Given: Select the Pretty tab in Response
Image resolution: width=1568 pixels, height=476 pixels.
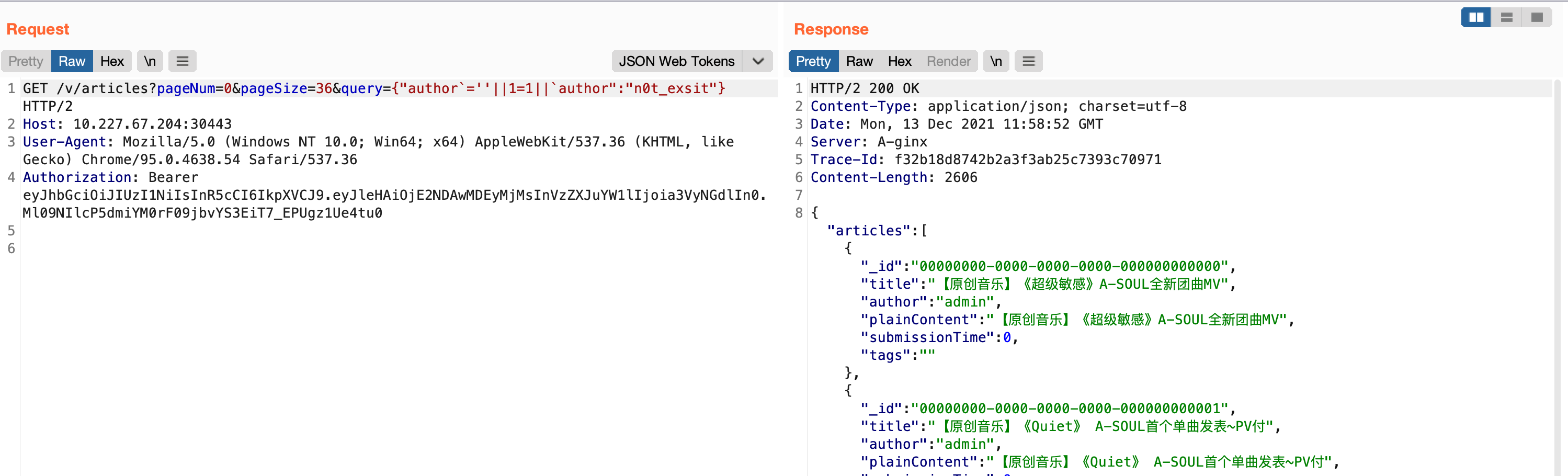Looking at the screenshot, I should 813,62.
